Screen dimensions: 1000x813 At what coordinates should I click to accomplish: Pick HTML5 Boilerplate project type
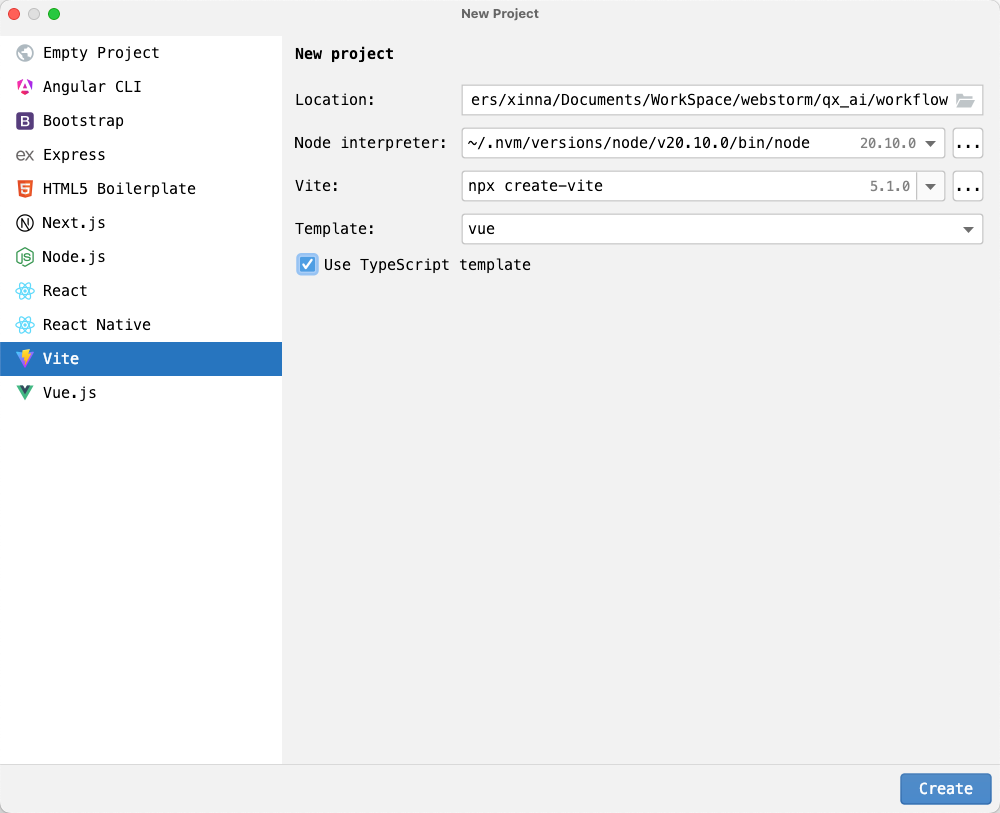point(141,189)
